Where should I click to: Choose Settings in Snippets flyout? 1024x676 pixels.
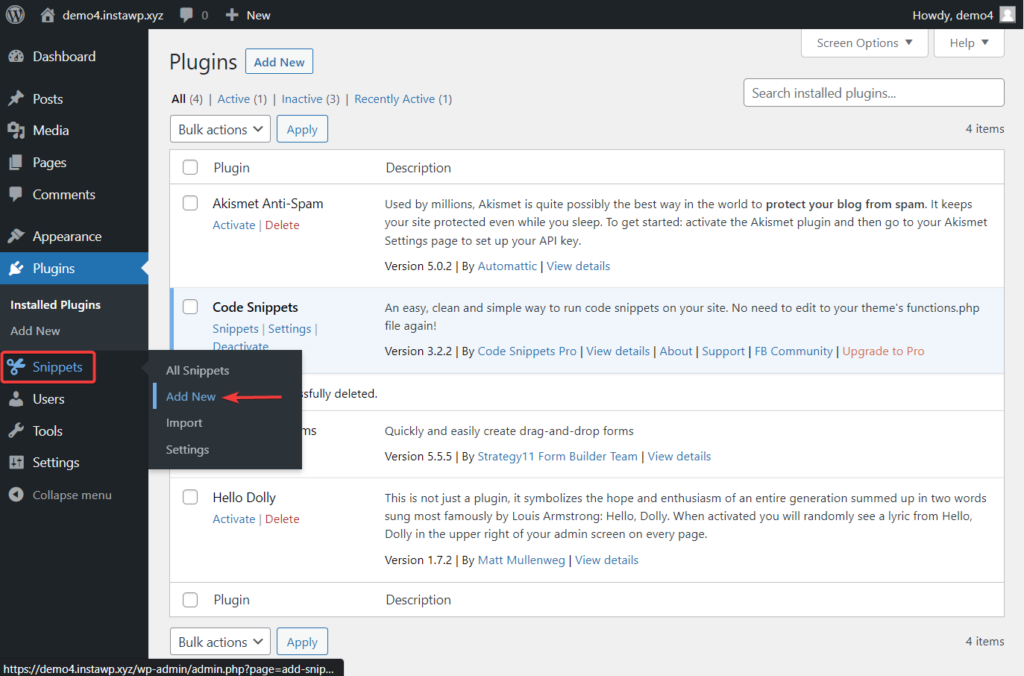pyautogui.click(x=187, y=449)
